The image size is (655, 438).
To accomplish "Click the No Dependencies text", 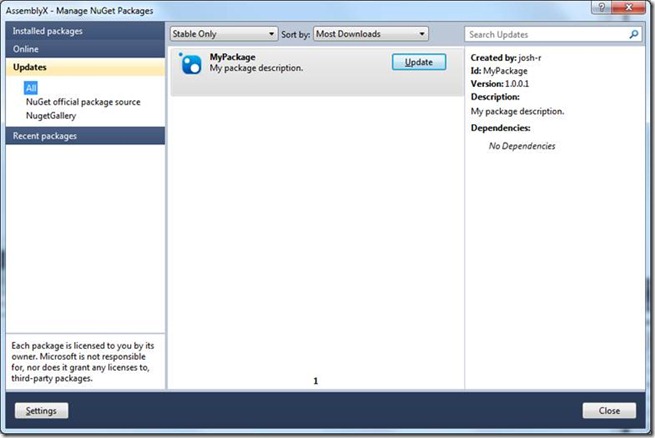I will point(522,146).
